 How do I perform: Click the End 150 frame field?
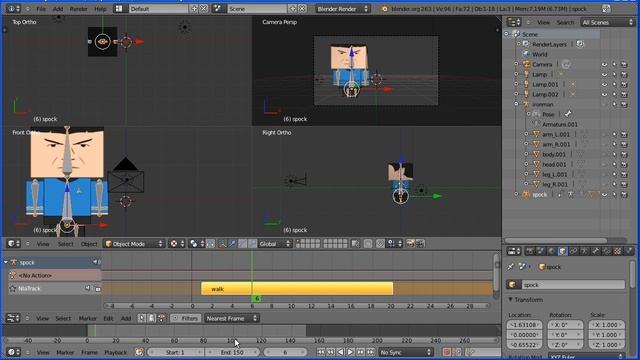(x=232, y=352)
